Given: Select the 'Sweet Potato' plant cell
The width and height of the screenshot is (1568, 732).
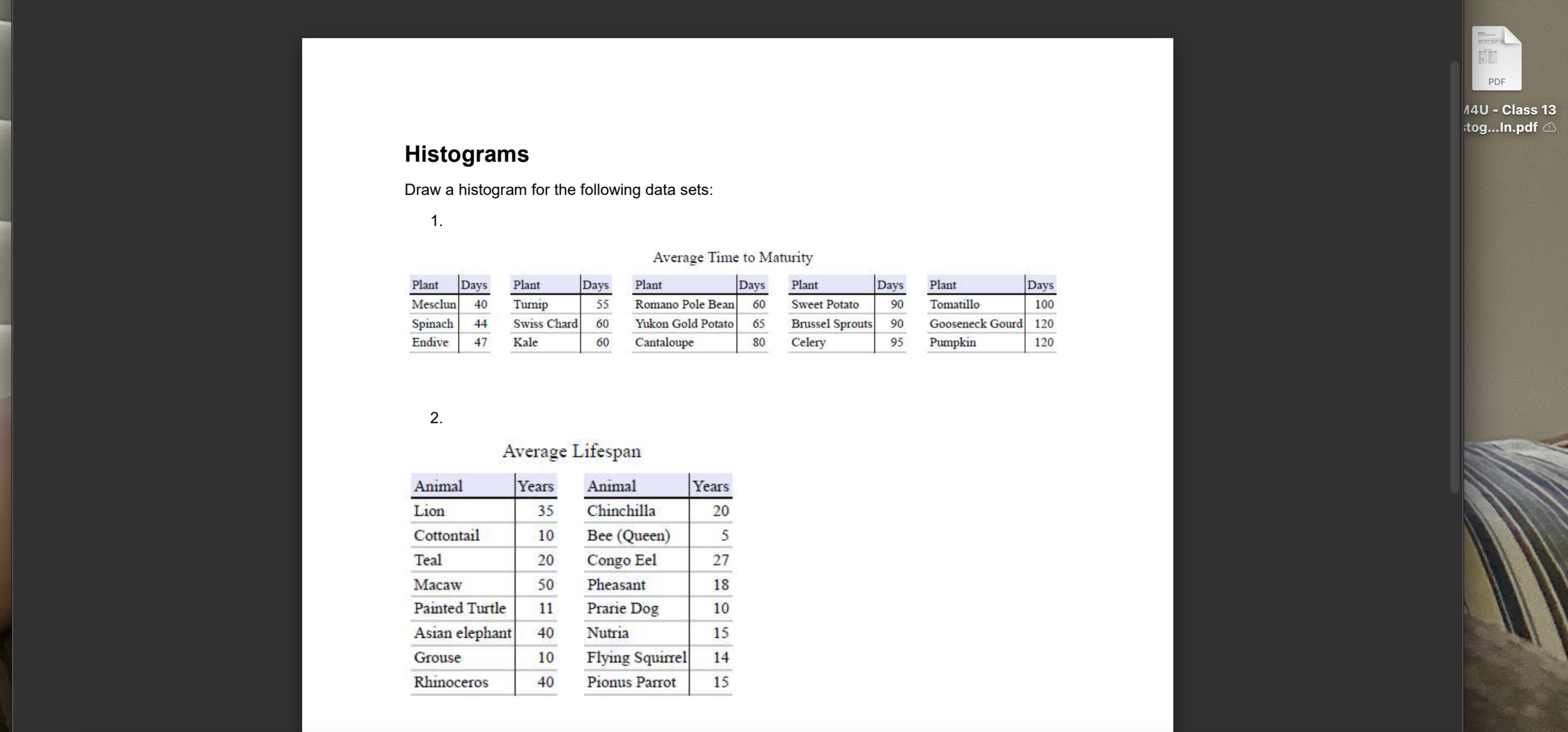Looking at the screenshot, I should point(831,304).
